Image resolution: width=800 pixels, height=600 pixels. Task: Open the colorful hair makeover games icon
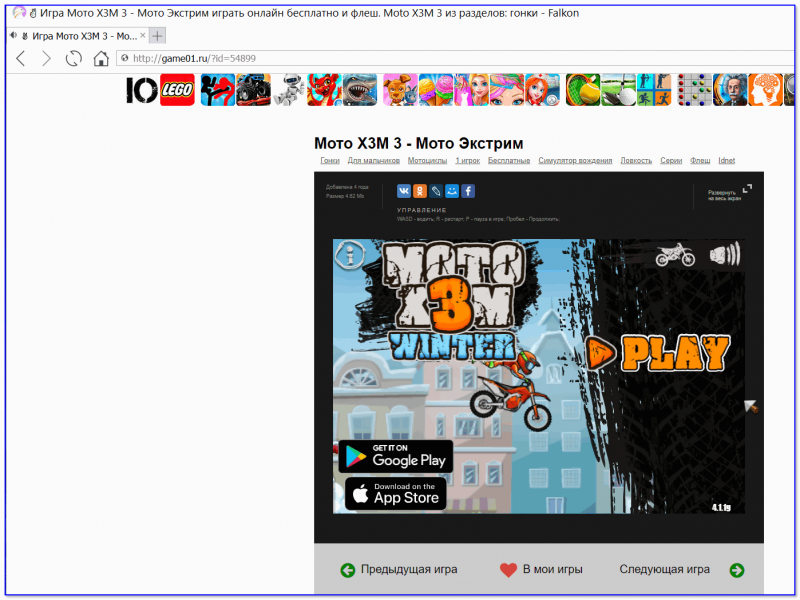click(x=507, y=90)
